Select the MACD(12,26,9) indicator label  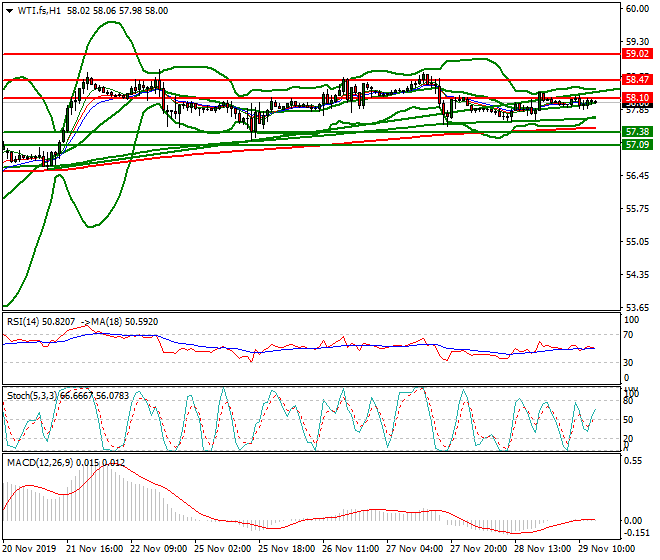pyautogui.click(x=40, y=463)
